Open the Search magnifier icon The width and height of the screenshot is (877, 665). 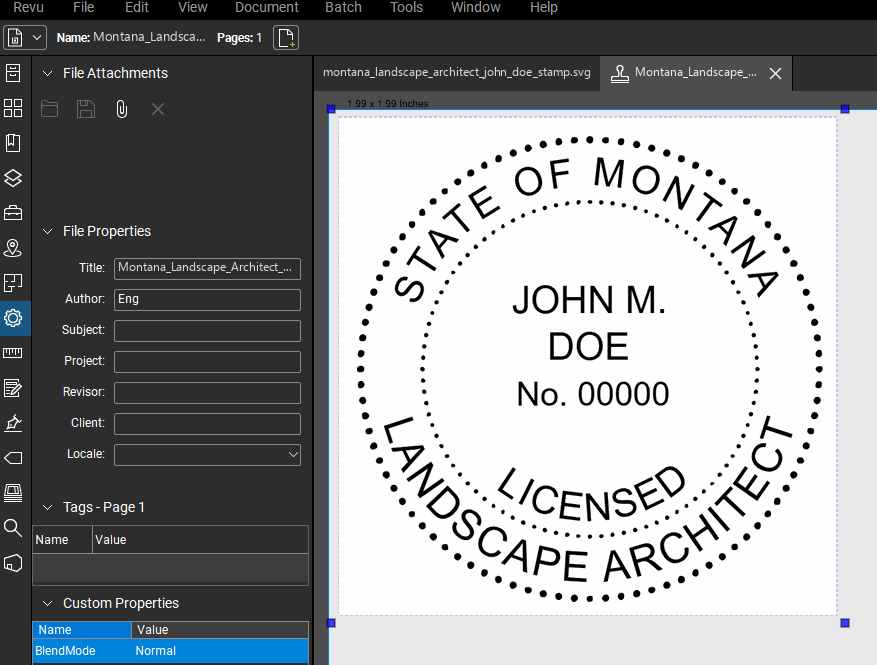pos(13,527)
